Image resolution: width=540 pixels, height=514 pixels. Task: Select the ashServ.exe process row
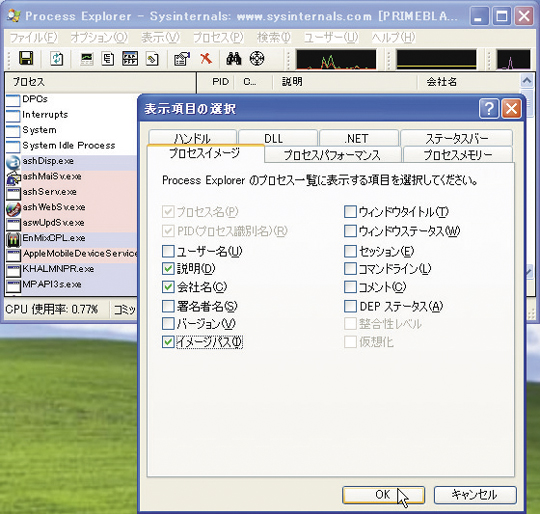[72, 192]
